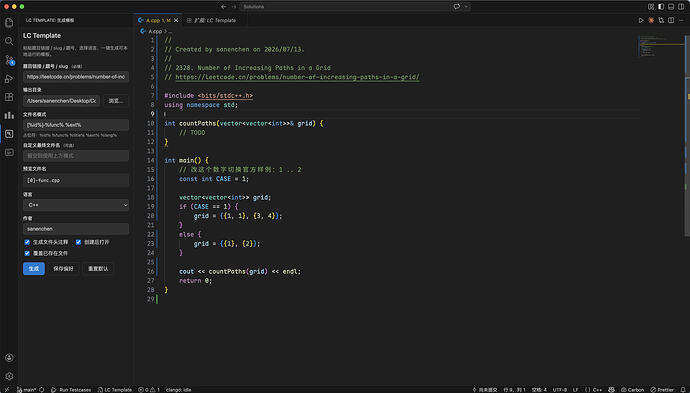Open the C++ language dropdown

point(76,205)
